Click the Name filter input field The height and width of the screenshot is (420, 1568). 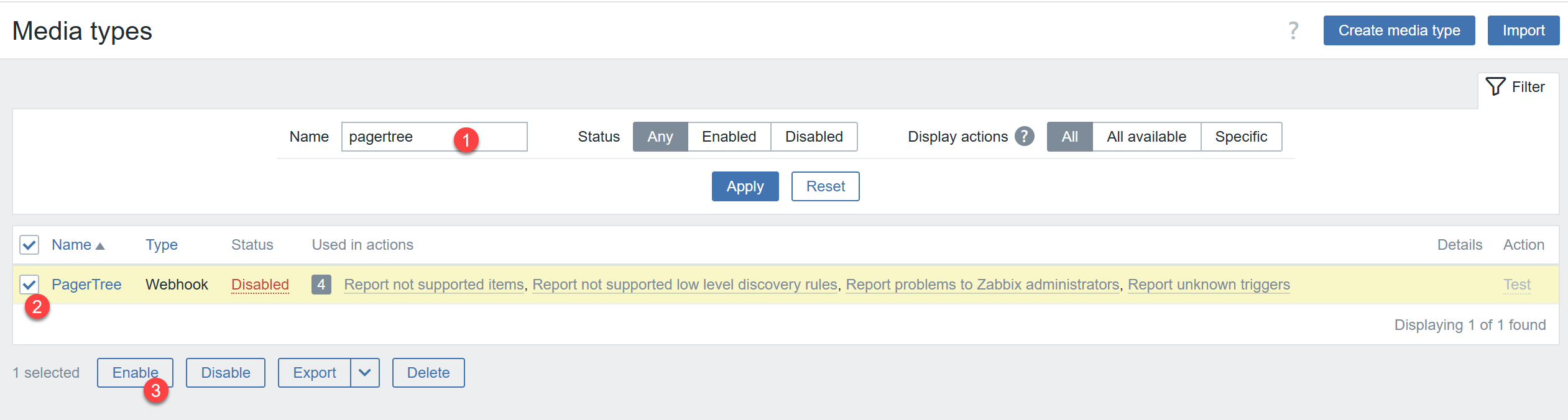(x=398, y=137)
